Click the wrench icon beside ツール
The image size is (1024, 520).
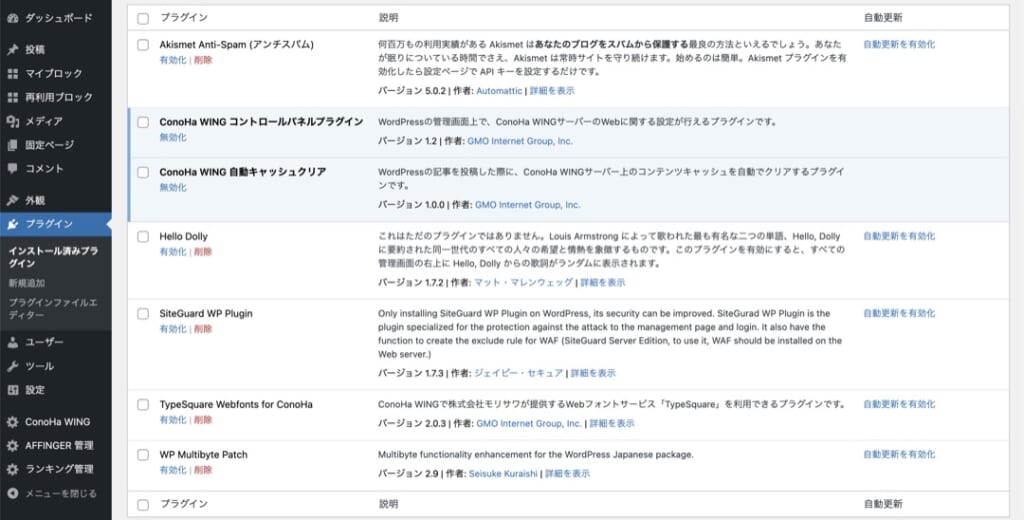[12, 366]
